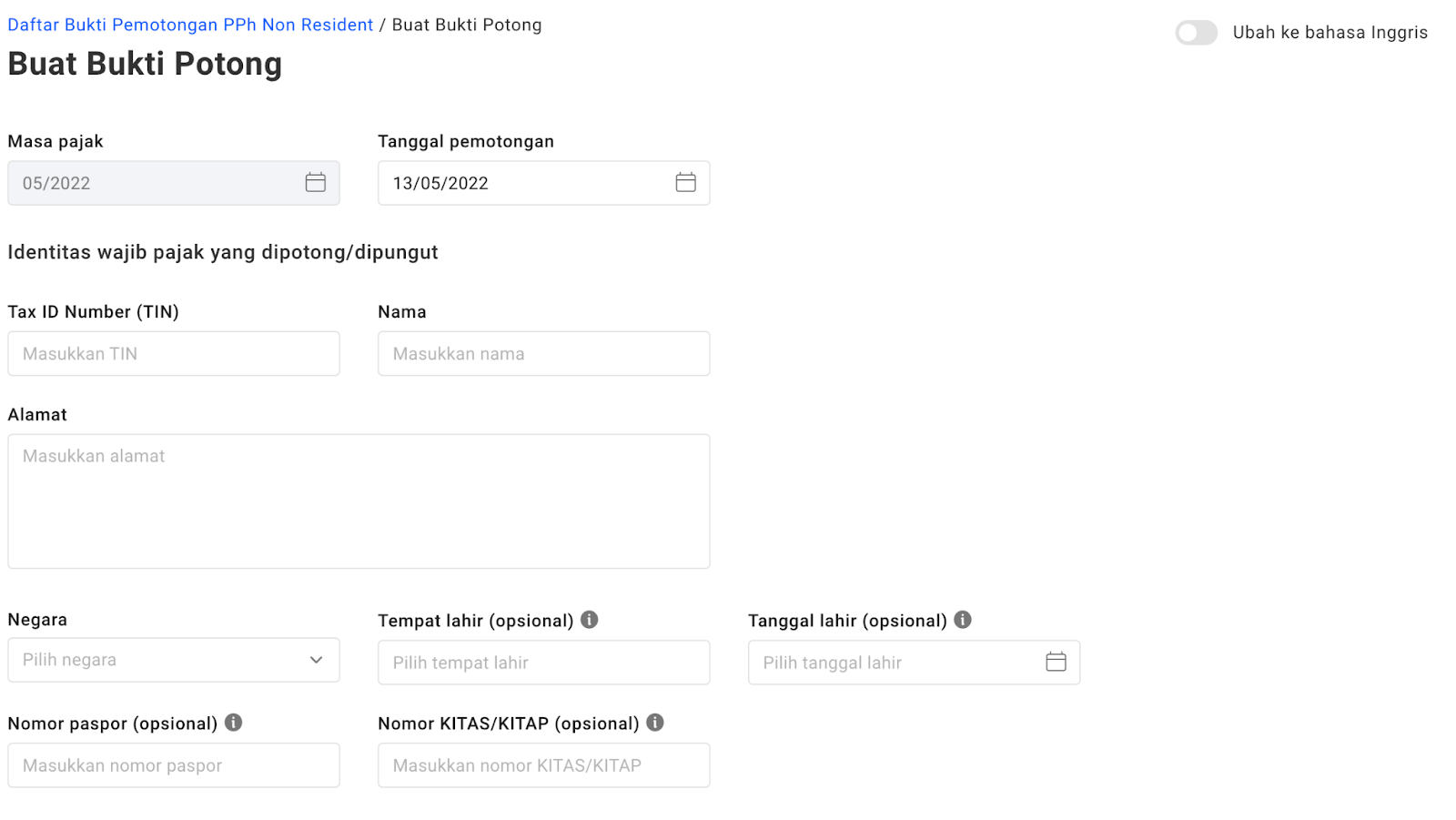Image resolution: width=1456 pixels, height=820 pixels.
Task: Select the Pilih tempat lahir field
Action: coord(543,663)
